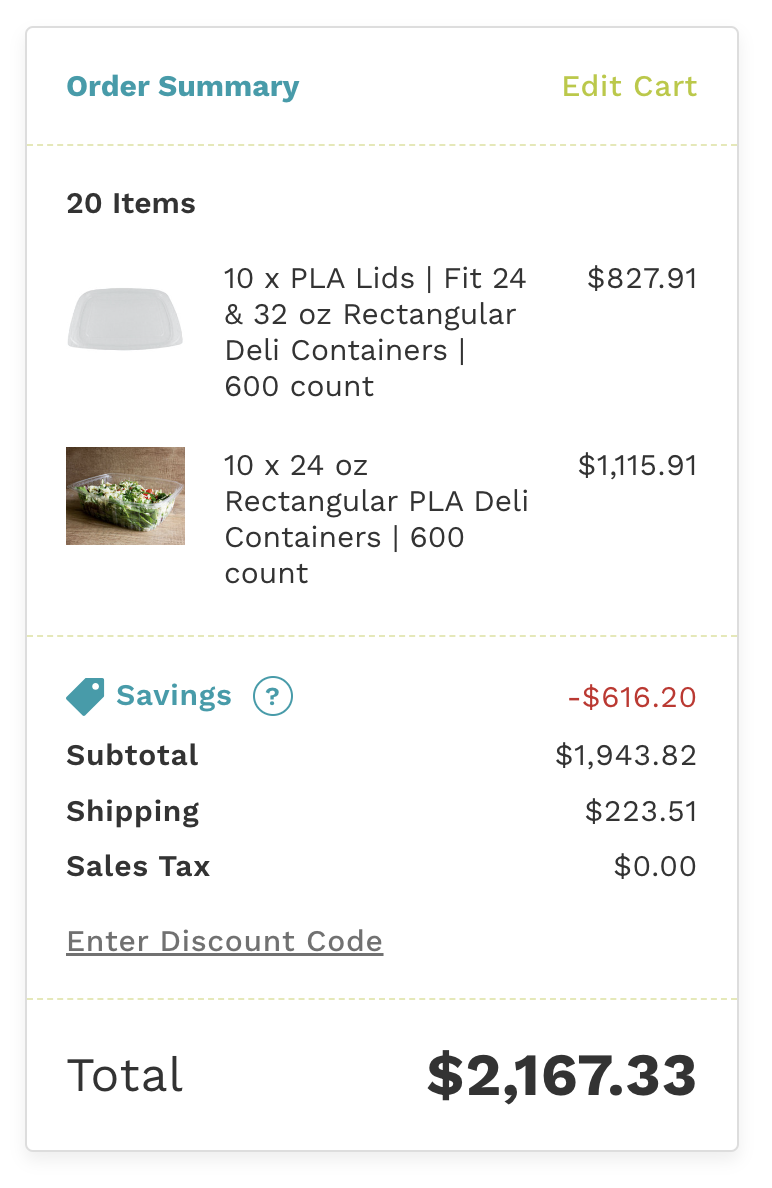Click the 20 Items label
Image resolution: width=772 pixels, height=1188 pixels.
click(x=130, y=203)
